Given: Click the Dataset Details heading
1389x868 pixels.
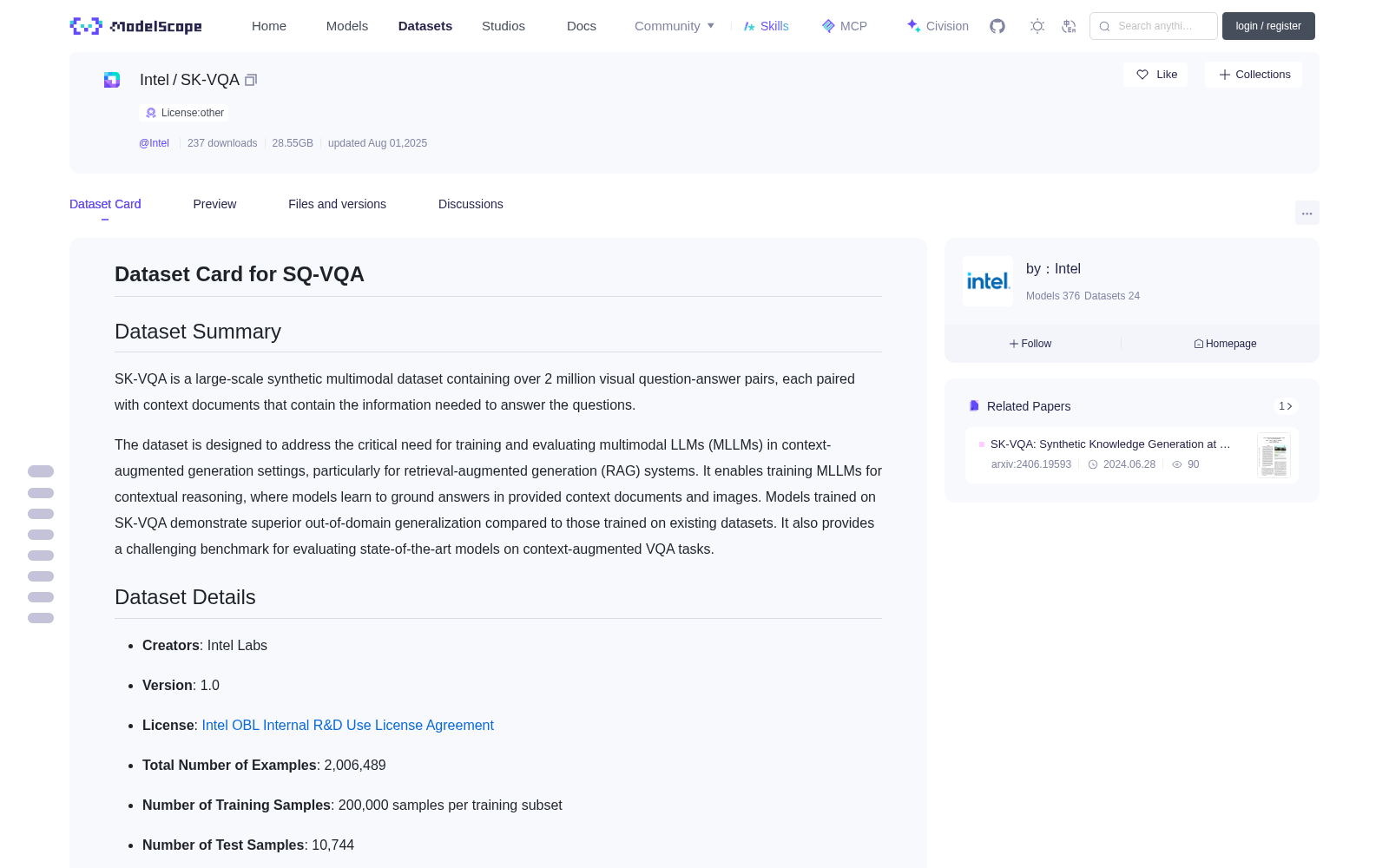Looking at the screenshot, I should (185, 597).
